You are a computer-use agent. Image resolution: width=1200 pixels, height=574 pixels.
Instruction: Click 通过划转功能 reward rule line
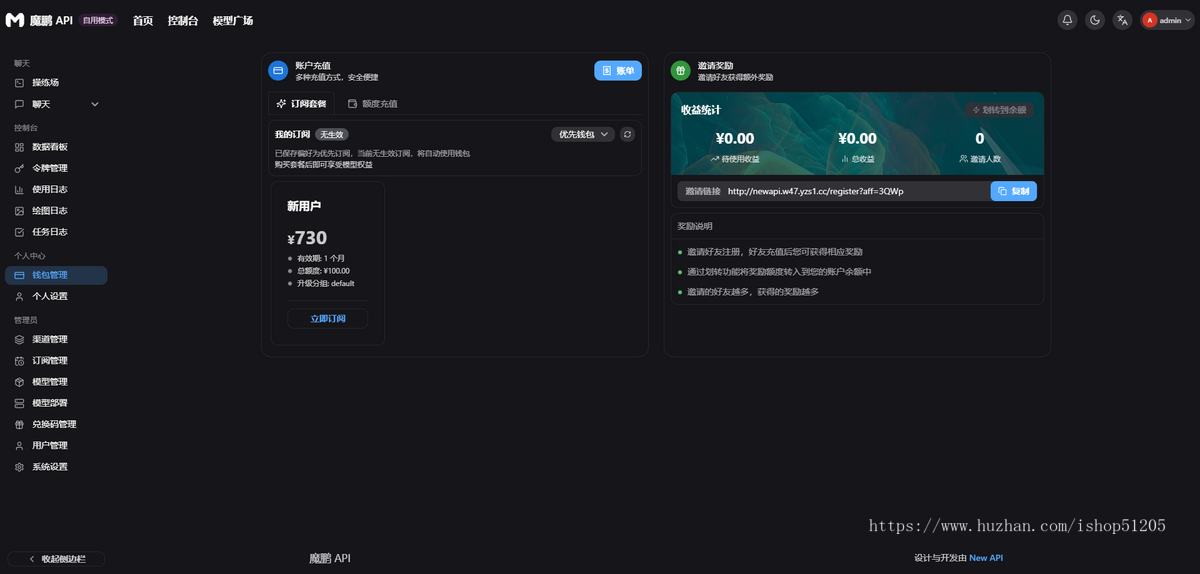click(x=779, y=272)
